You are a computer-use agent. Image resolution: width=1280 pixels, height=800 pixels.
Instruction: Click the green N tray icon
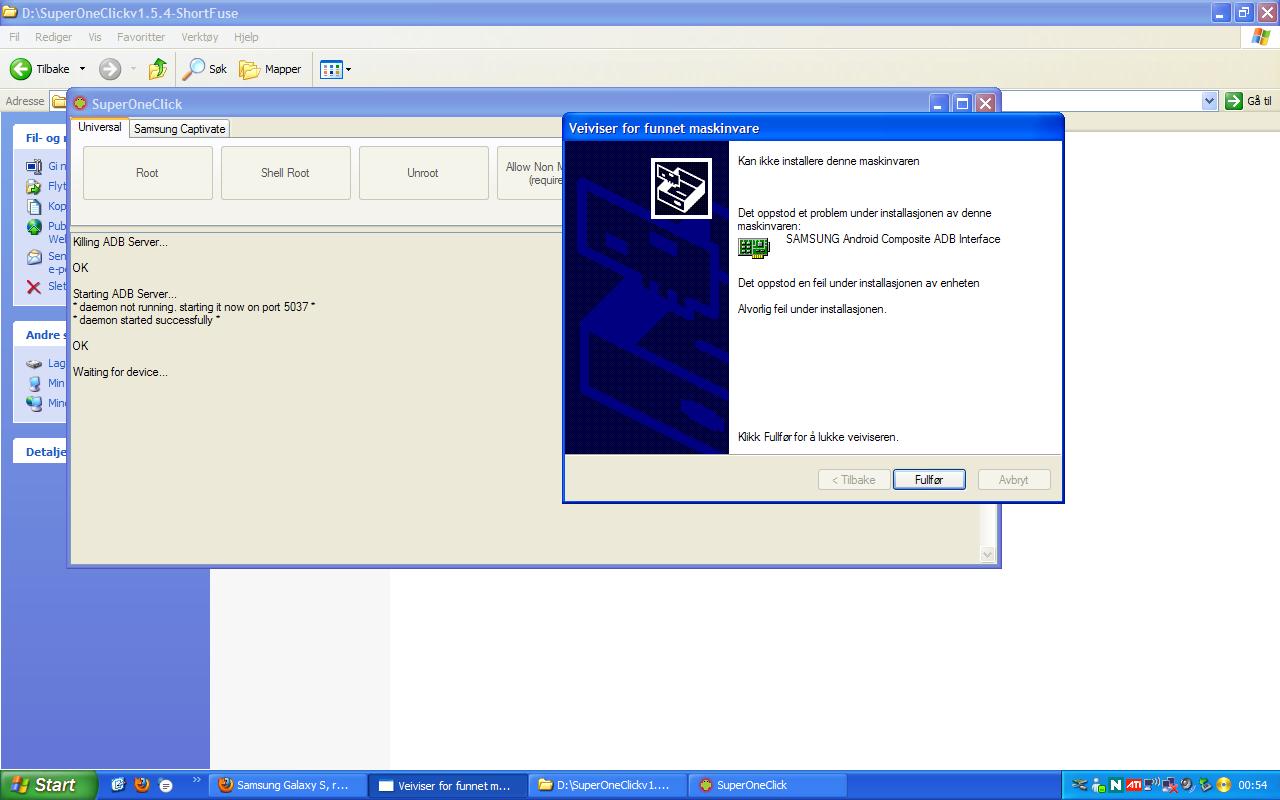point(1116,785)
